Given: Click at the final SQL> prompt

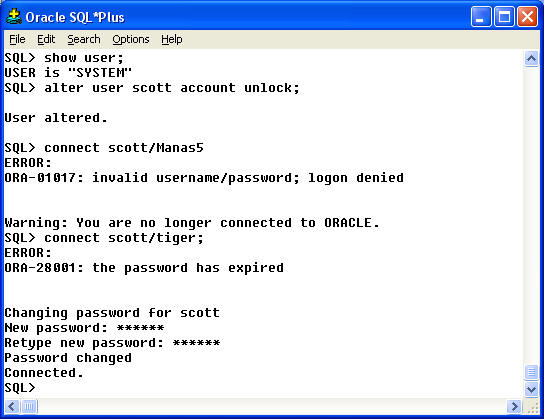Looking at the screenshot, I should [x=20, y=387].
